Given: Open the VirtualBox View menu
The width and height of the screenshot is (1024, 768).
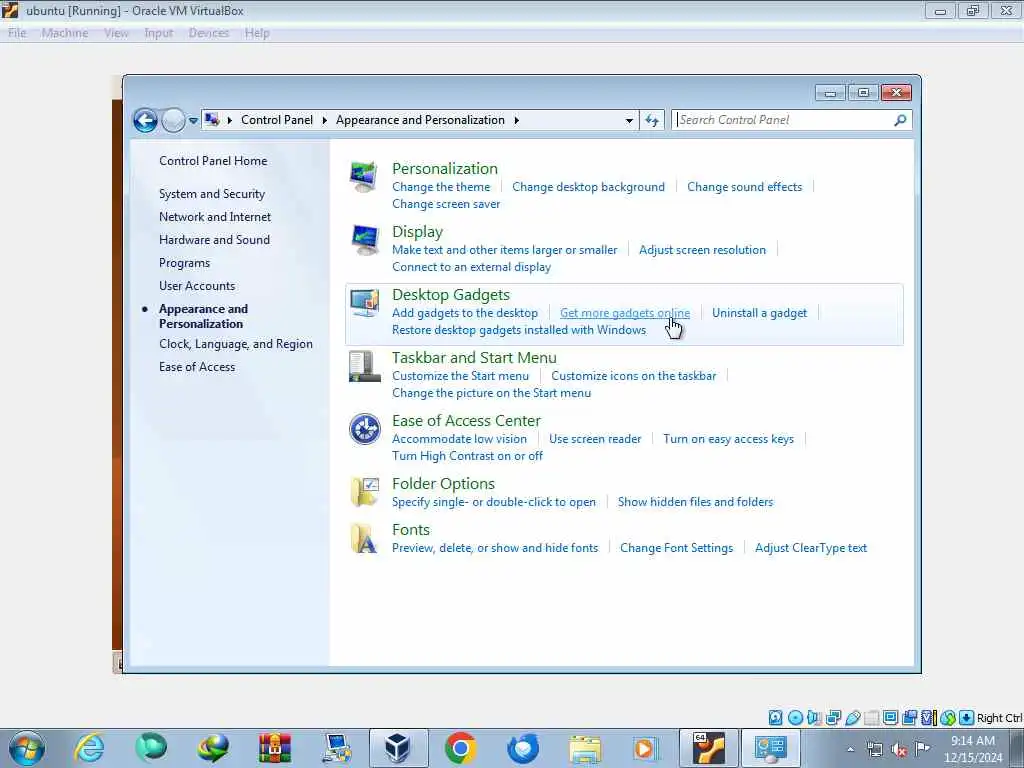Looking at the screenshot, I should point(116,33).
